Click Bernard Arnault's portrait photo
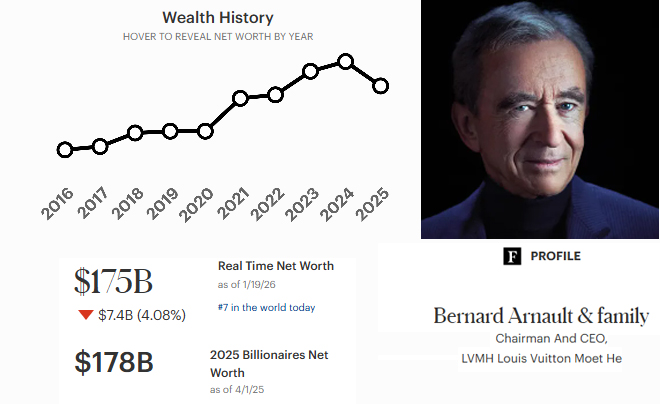 click(540, 120)
